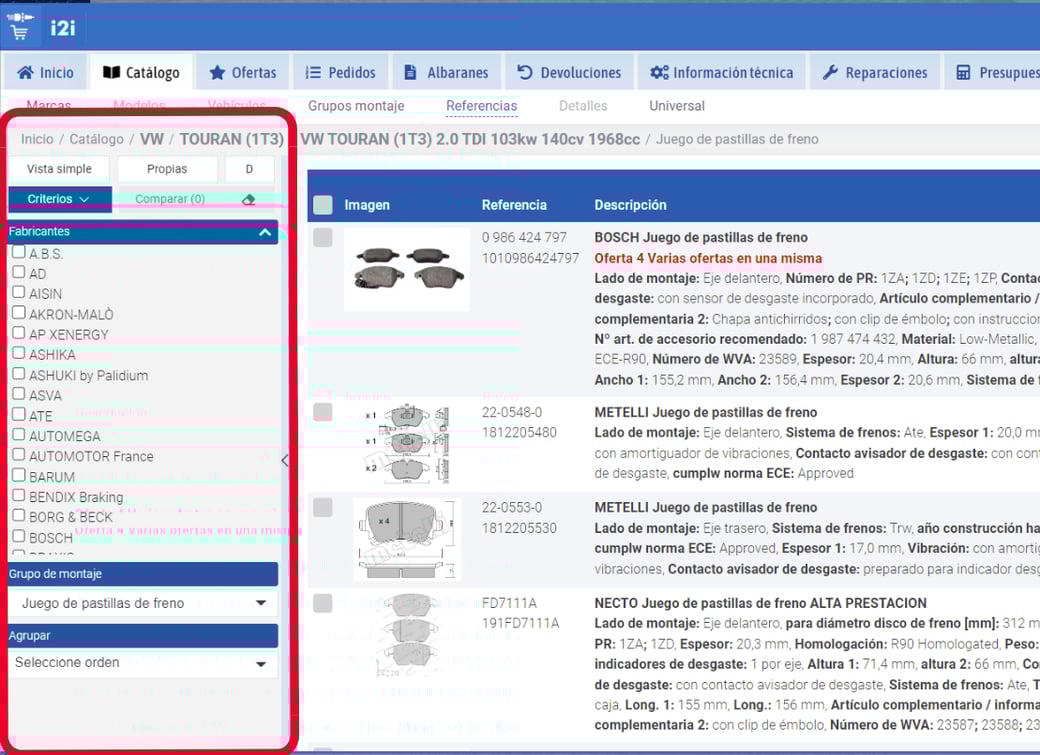Click the i2i logo
The width and height of the screenshot is (1040, 755).
63,28
